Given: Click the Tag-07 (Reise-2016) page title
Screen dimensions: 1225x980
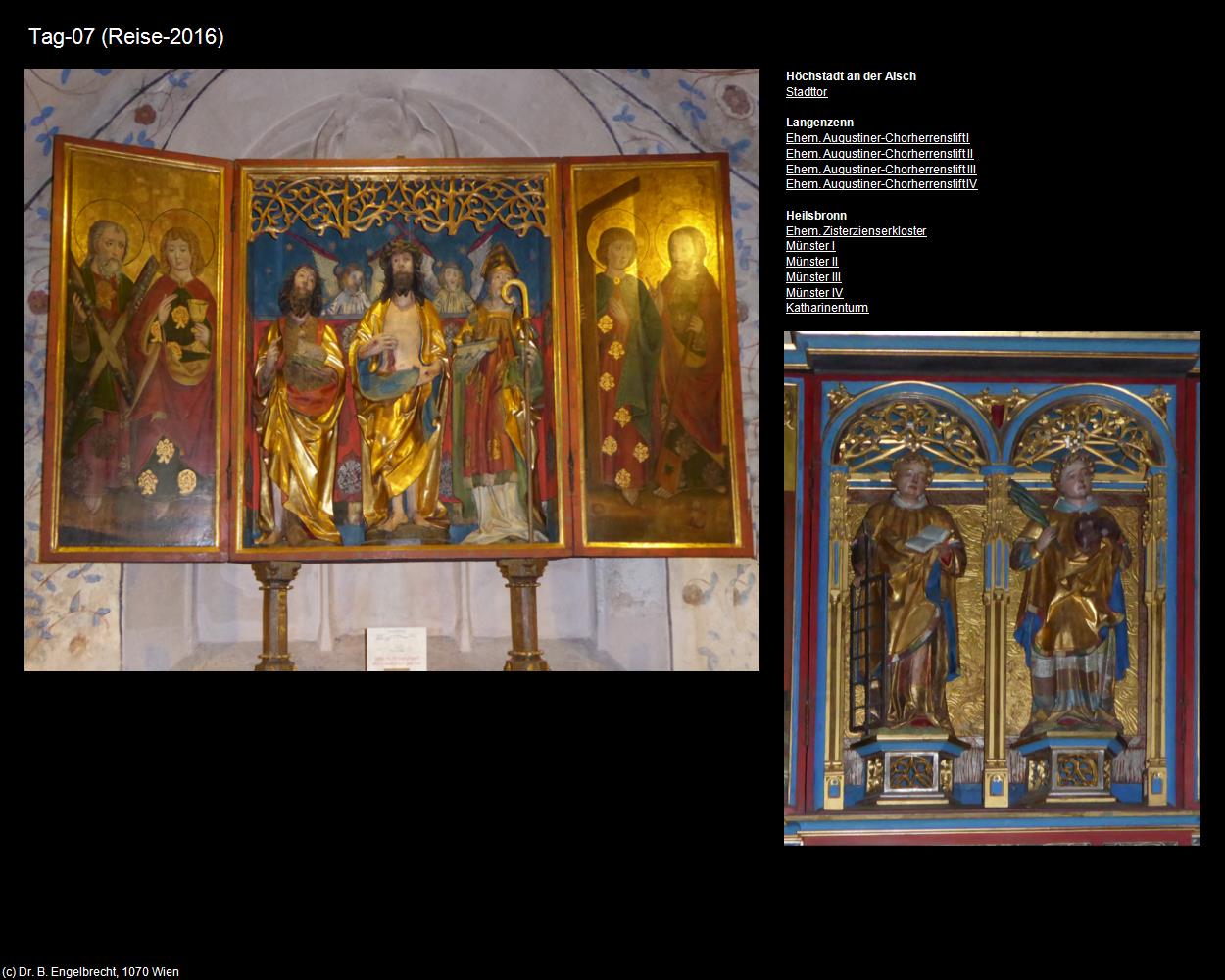Looking at the screenshot, I should click(x=126, y=37).
